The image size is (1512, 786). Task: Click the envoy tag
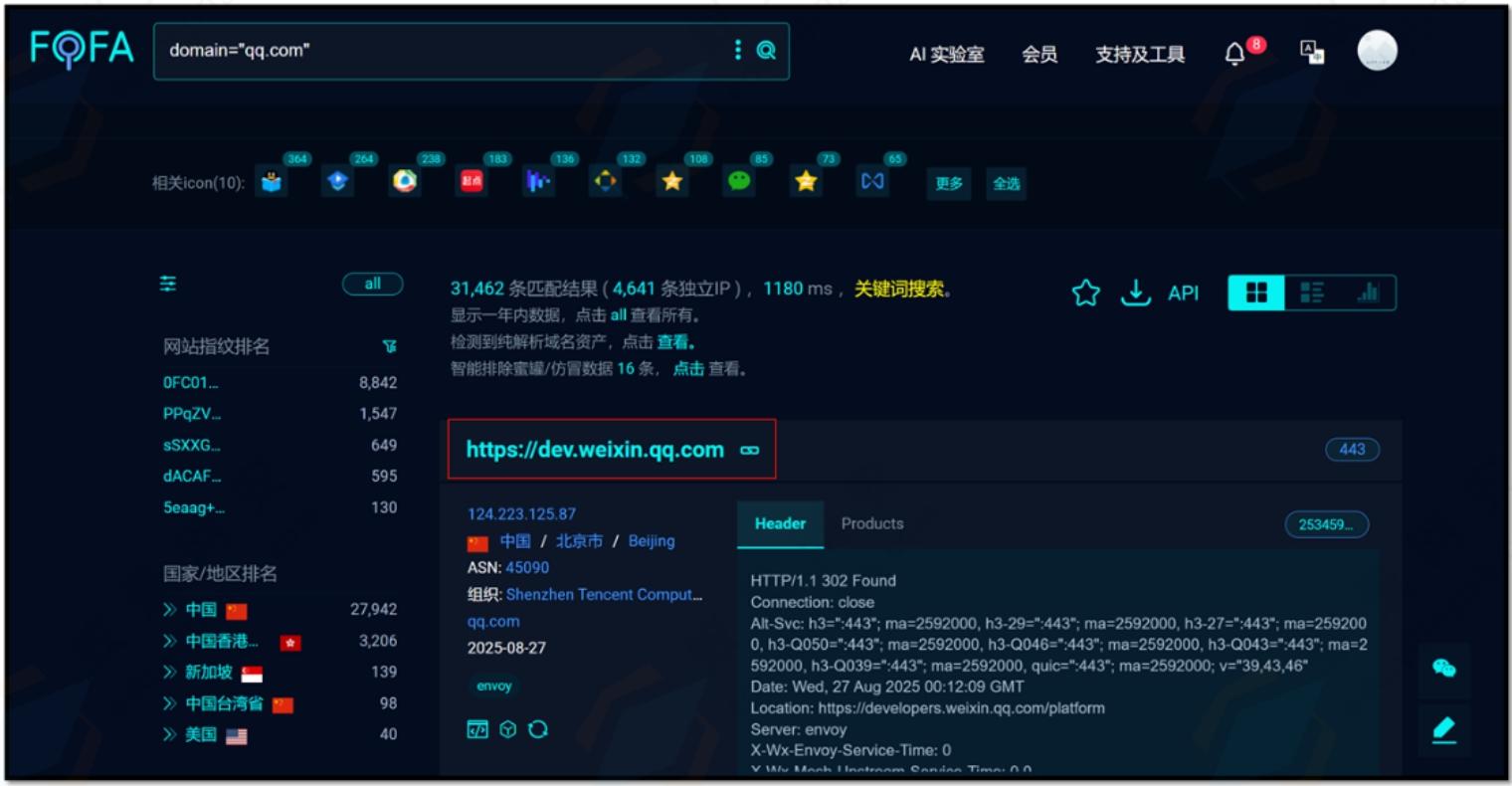coord(493,686)
